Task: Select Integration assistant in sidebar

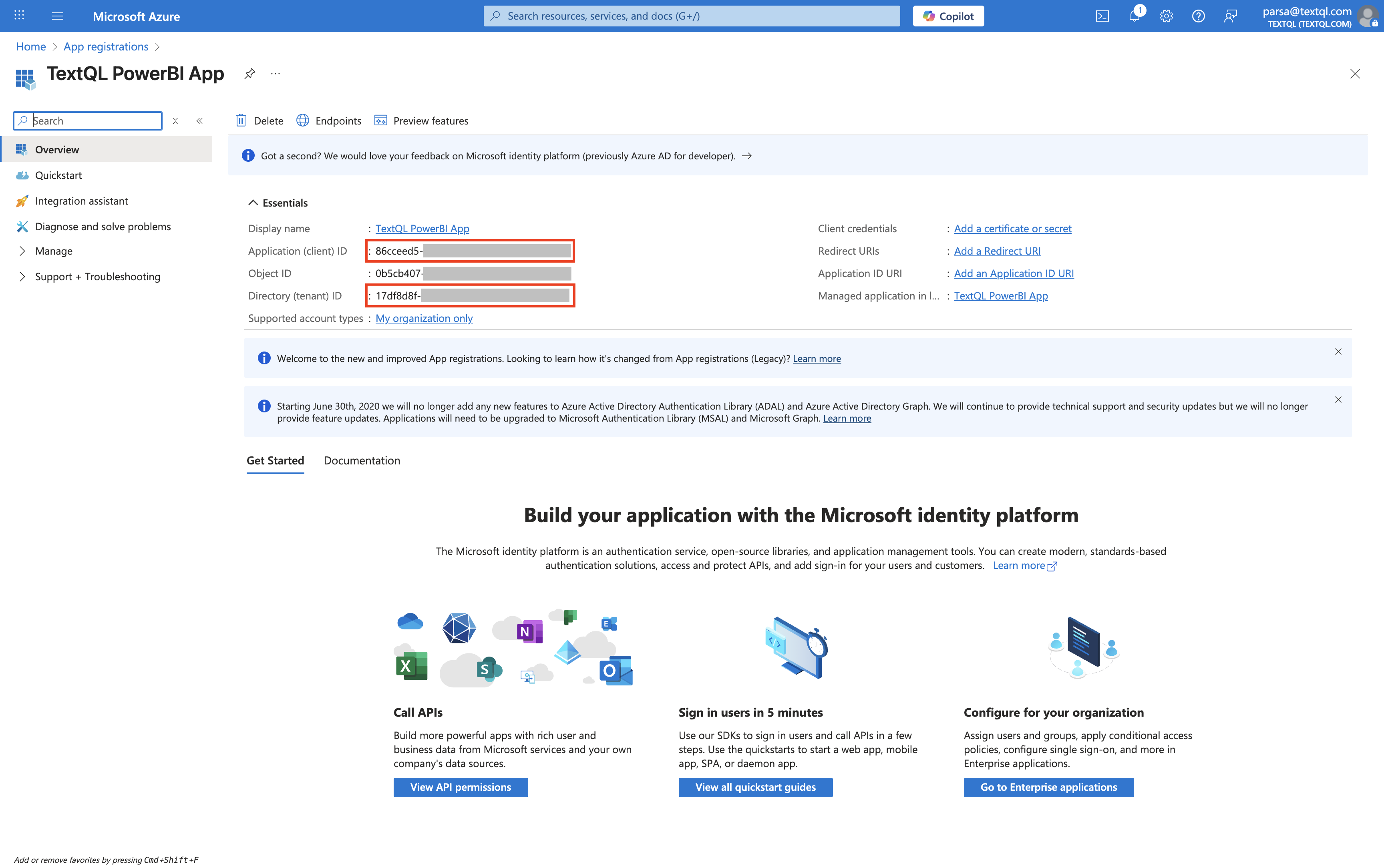Action: [81, 201]
